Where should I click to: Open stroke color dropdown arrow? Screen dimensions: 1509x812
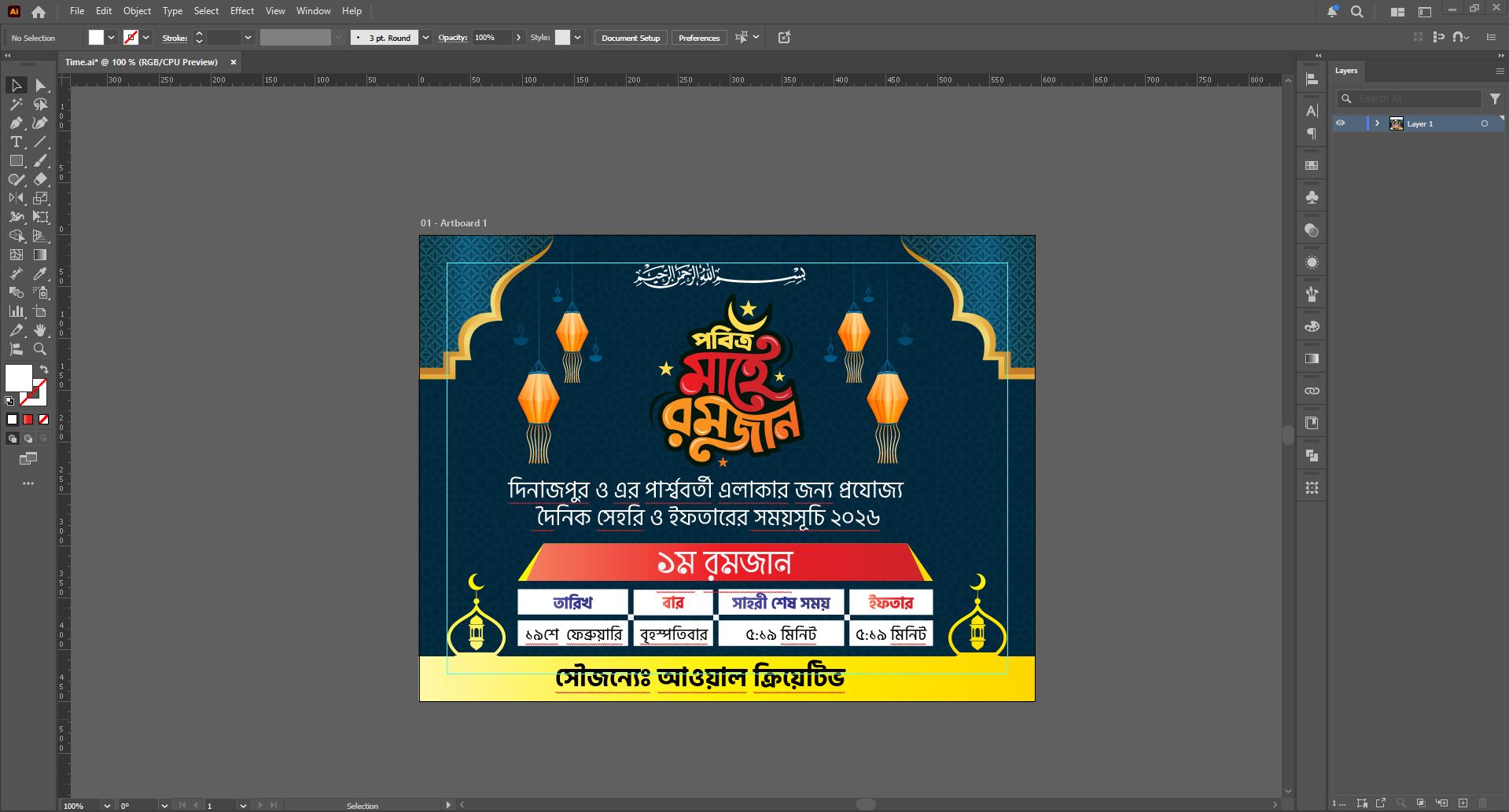point(146,38)
